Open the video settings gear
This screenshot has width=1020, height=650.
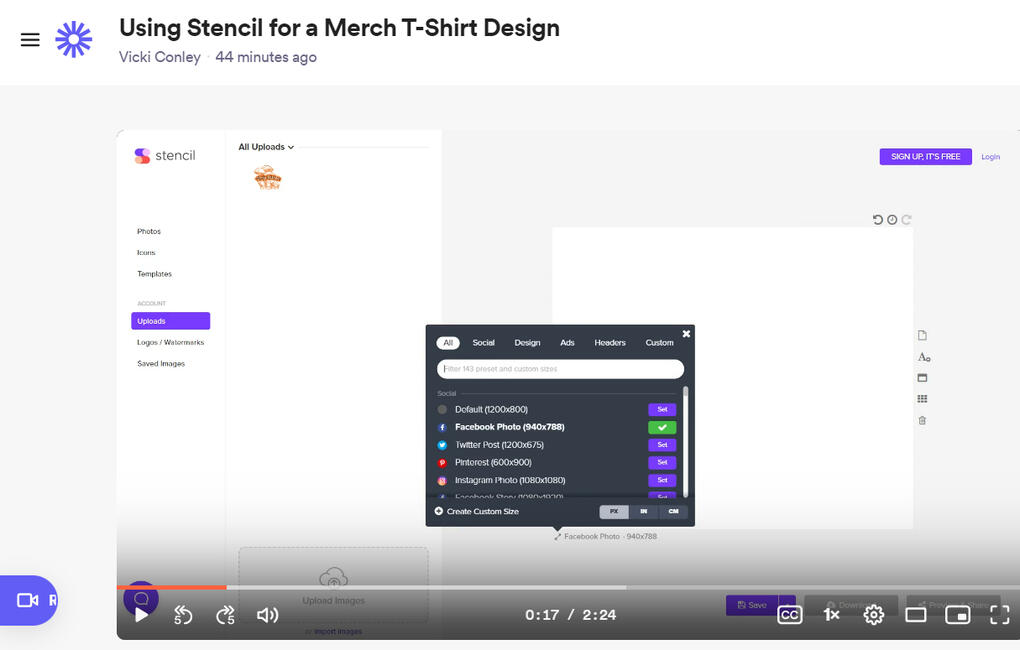pyautogui.click(x=873, y=615)
